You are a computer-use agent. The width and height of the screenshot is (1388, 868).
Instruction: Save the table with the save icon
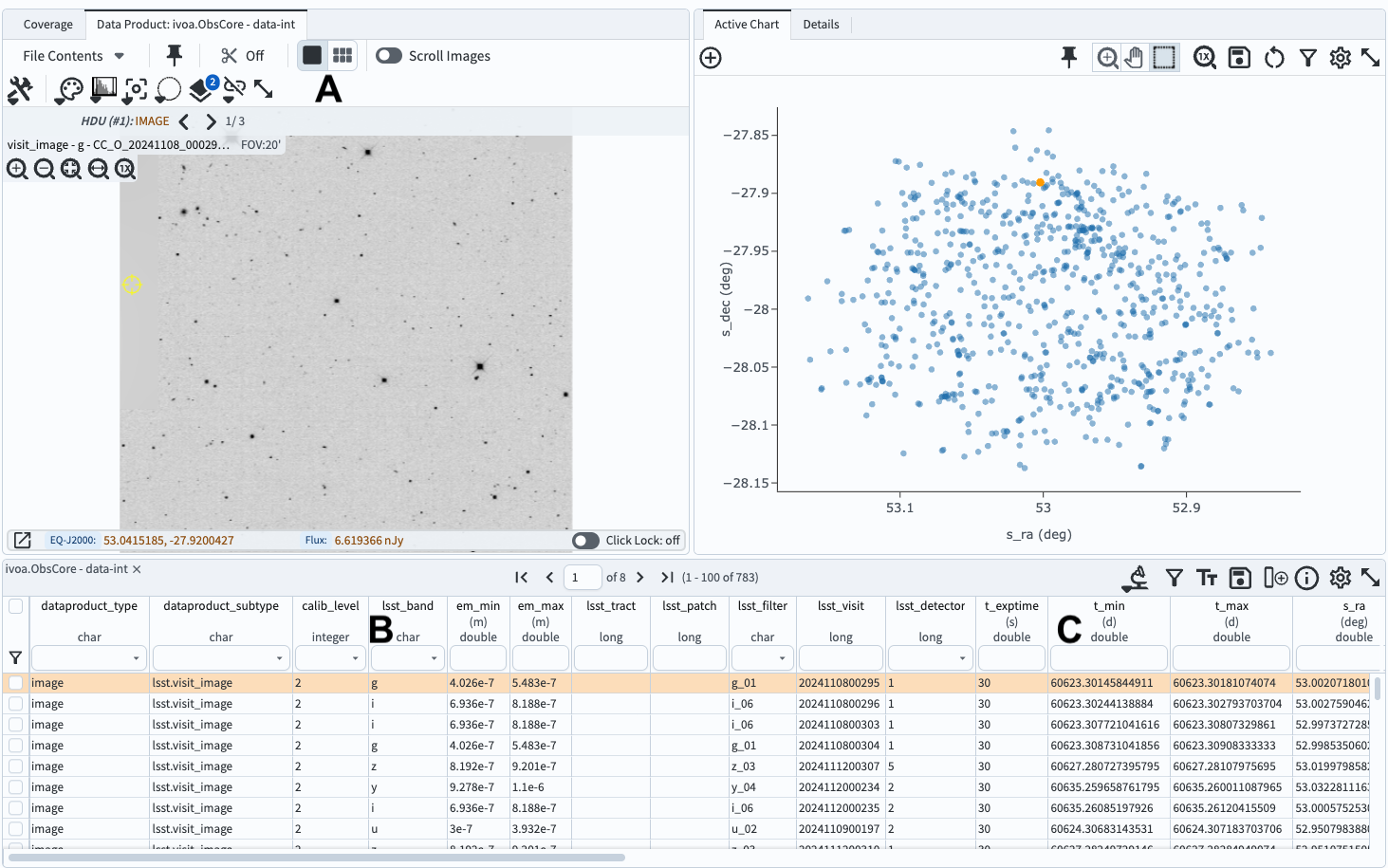coord(1238,577)
